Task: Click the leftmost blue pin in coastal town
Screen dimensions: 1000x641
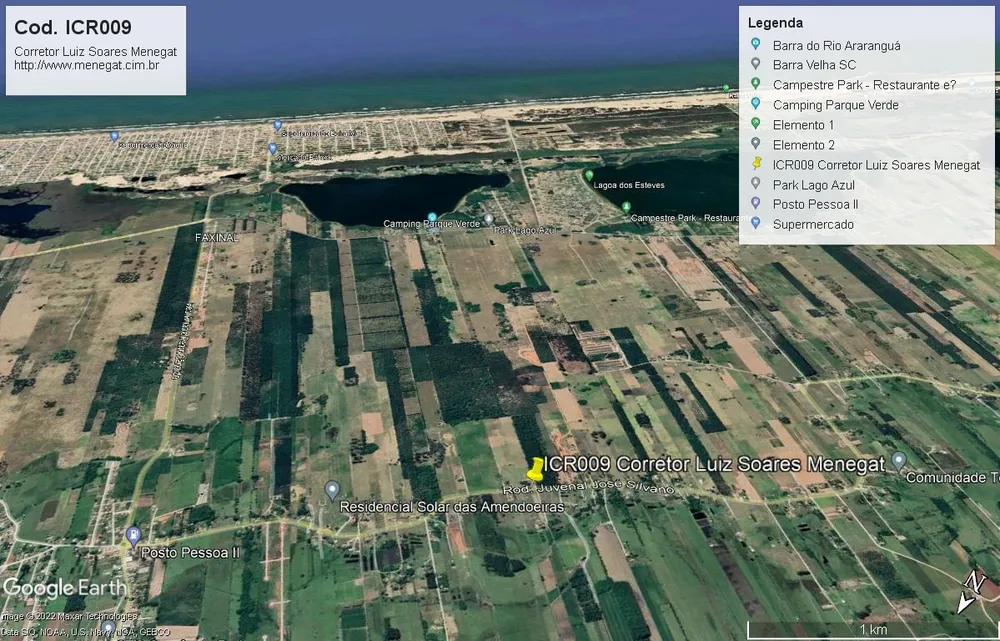Action: [x=114, y=136]
